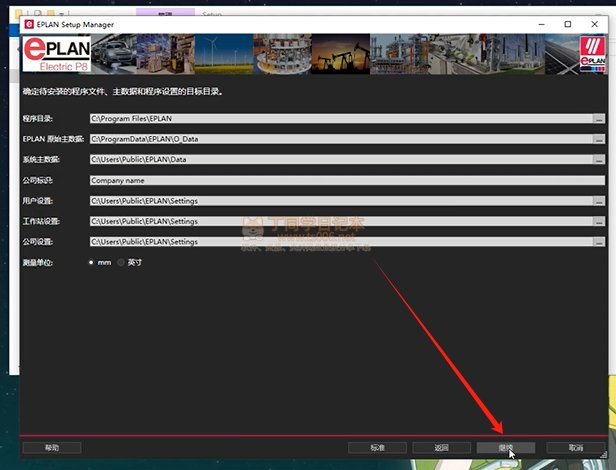Select the mm measurement unit
Viewport: 616px width, 470px height.
coord(92,262)
